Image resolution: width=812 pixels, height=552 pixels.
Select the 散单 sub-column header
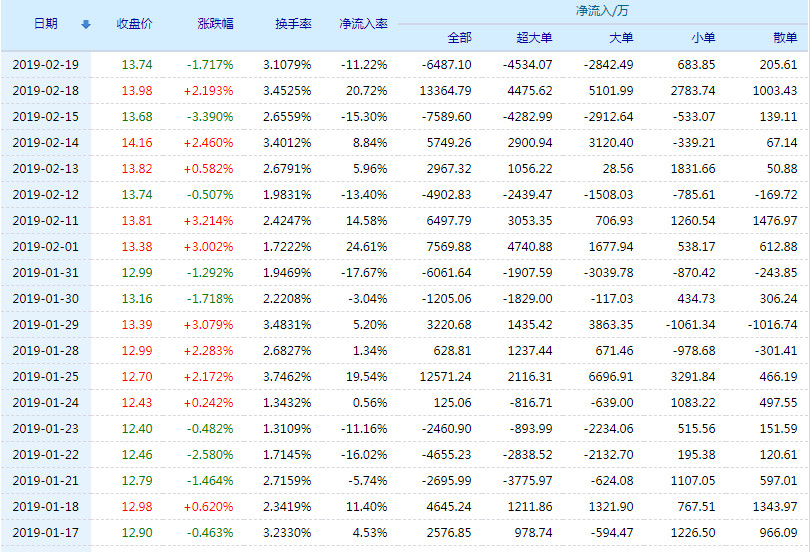click(784, 38)
